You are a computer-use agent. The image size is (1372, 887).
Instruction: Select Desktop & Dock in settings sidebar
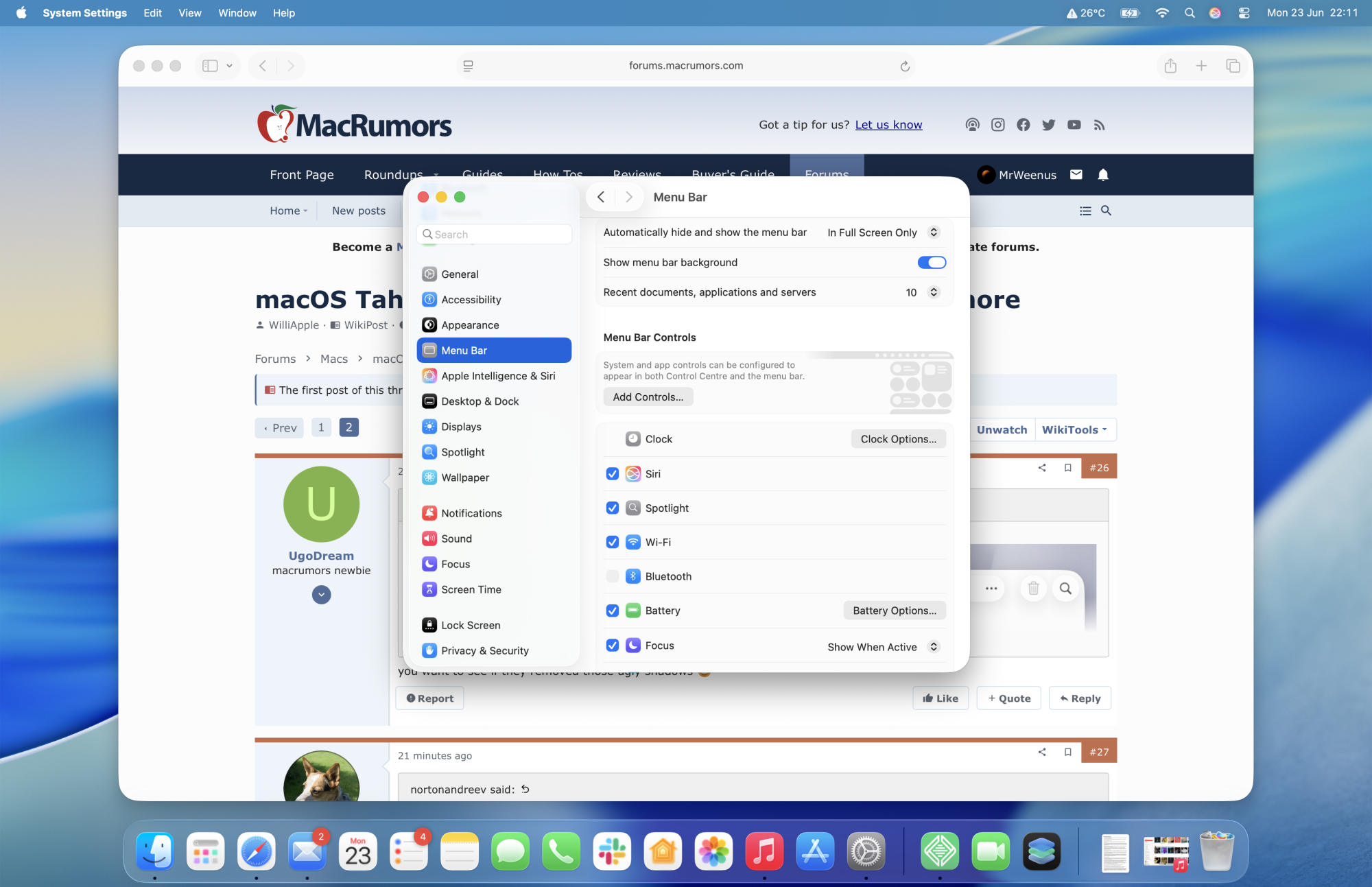pos(480,401)
